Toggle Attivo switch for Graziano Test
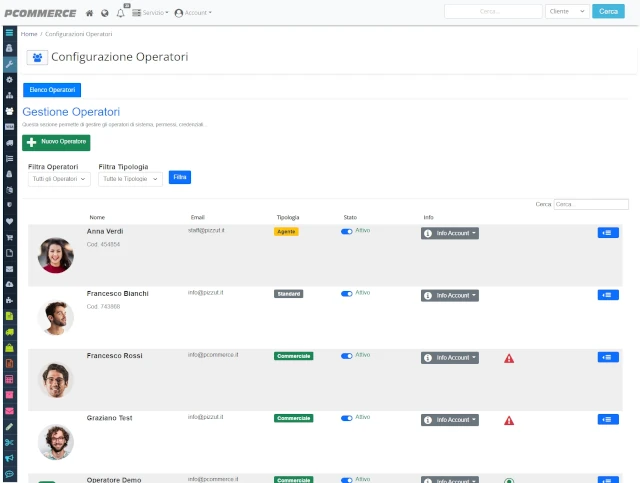 point(347,418)
